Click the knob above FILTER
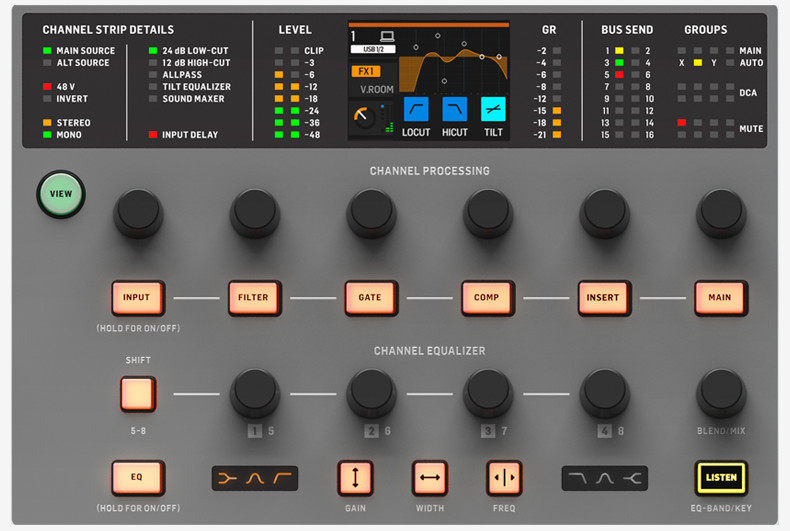 tap(254, 213)
